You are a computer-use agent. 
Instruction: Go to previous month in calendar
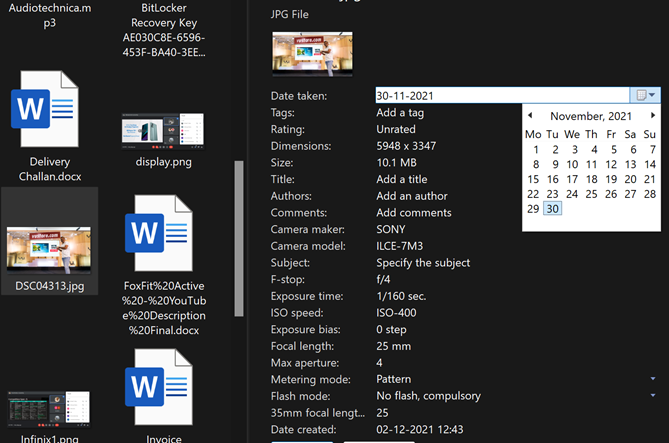530,115
